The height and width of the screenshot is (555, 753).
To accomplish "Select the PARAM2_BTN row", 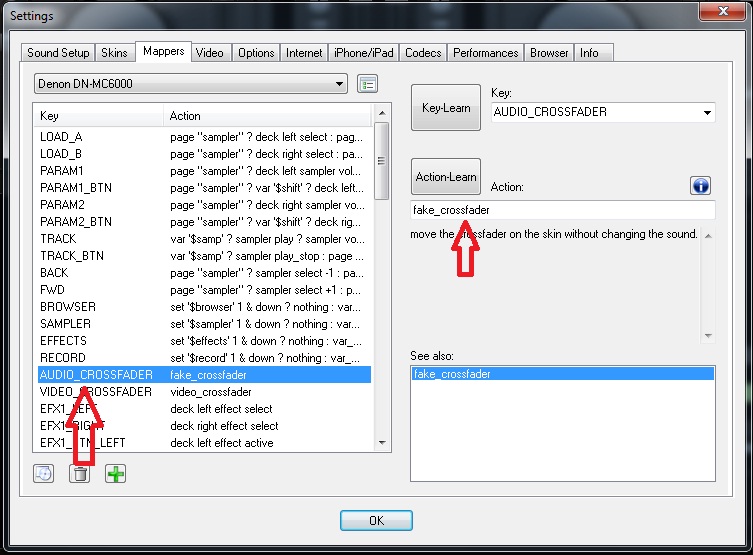I will (x=204, y=222).
